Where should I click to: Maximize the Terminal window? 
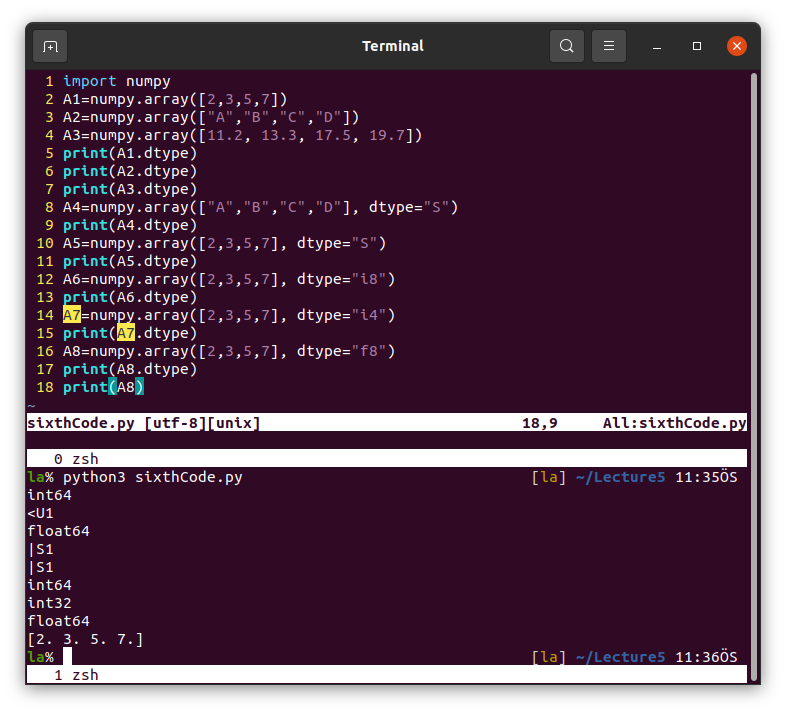tap(697, 46)
